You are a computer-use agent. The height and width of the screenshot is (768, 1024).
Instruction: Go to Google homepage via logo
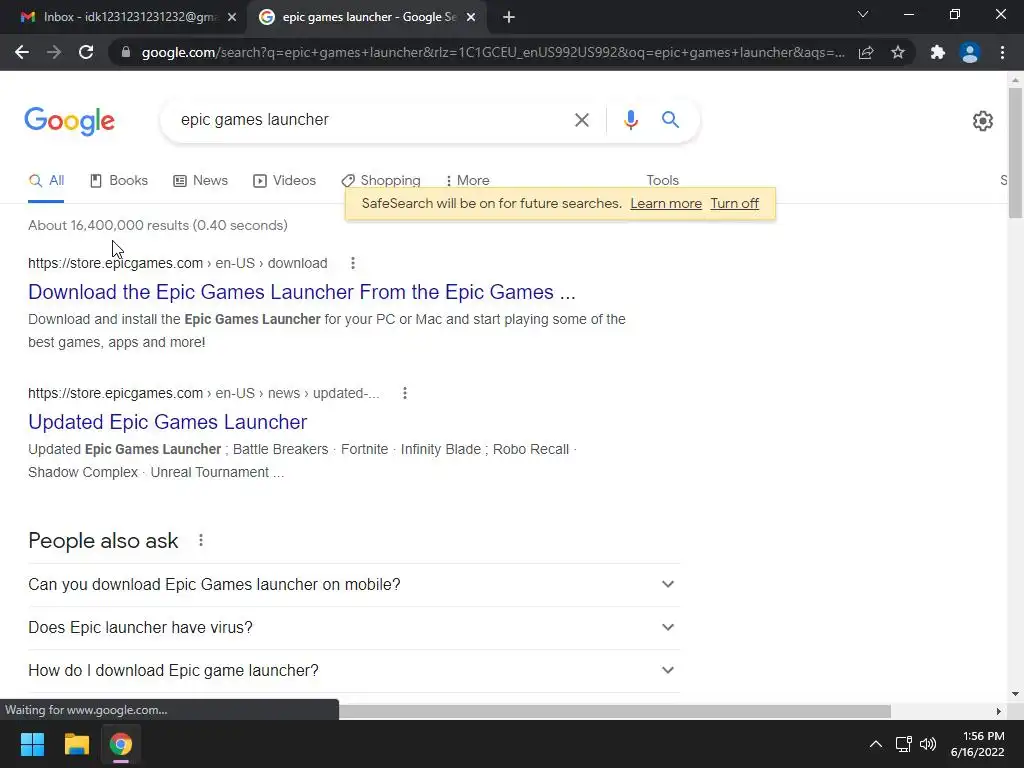tap(69, 121)
